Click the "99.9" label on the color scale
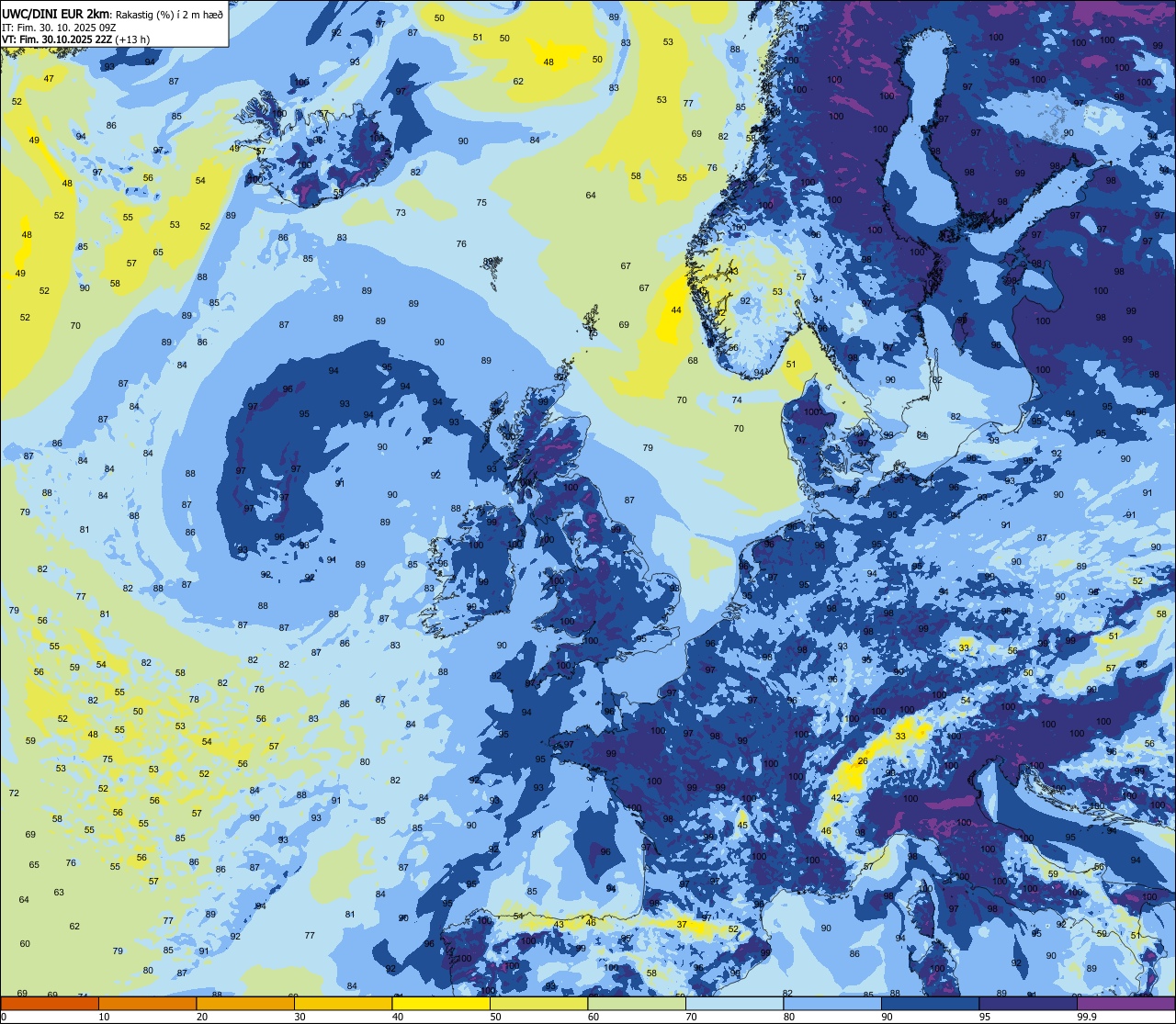 click(x=1087, y=1017)
